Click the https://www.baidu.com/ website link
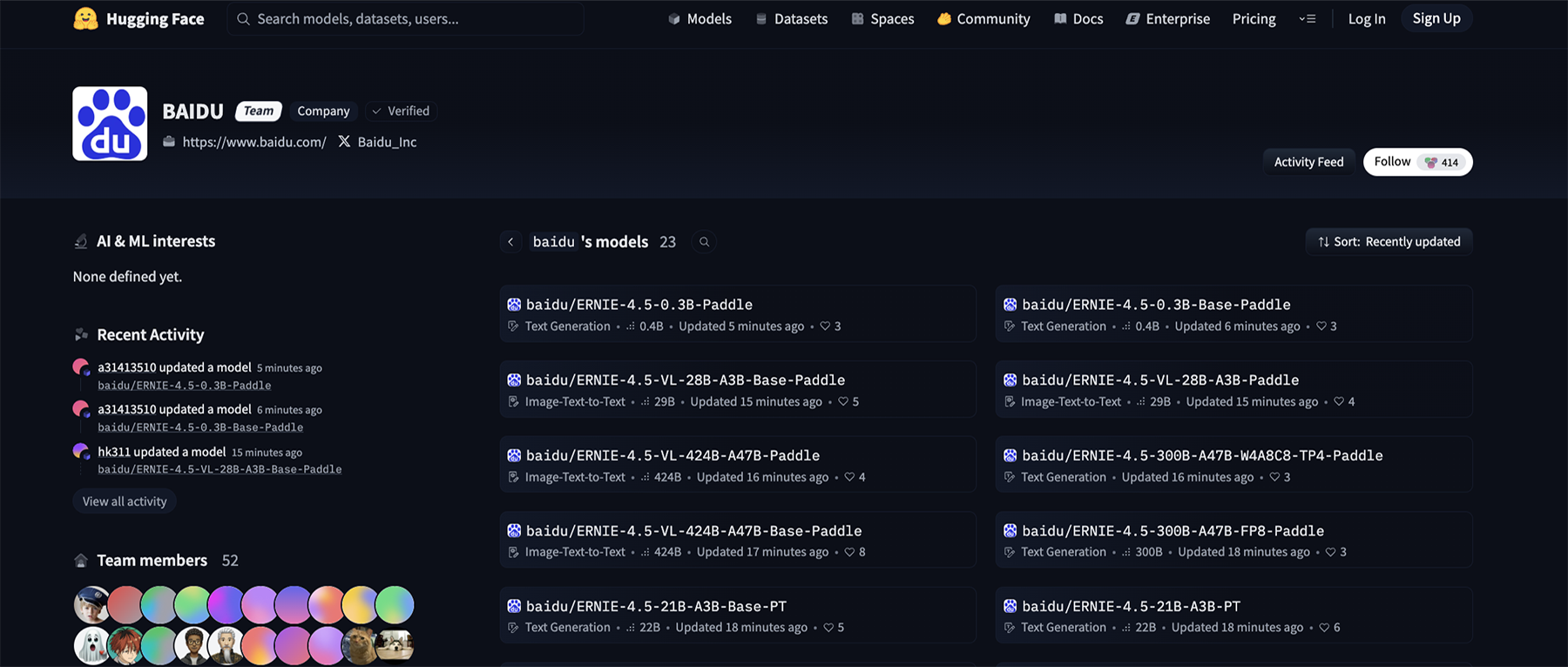 pos(253,142)
